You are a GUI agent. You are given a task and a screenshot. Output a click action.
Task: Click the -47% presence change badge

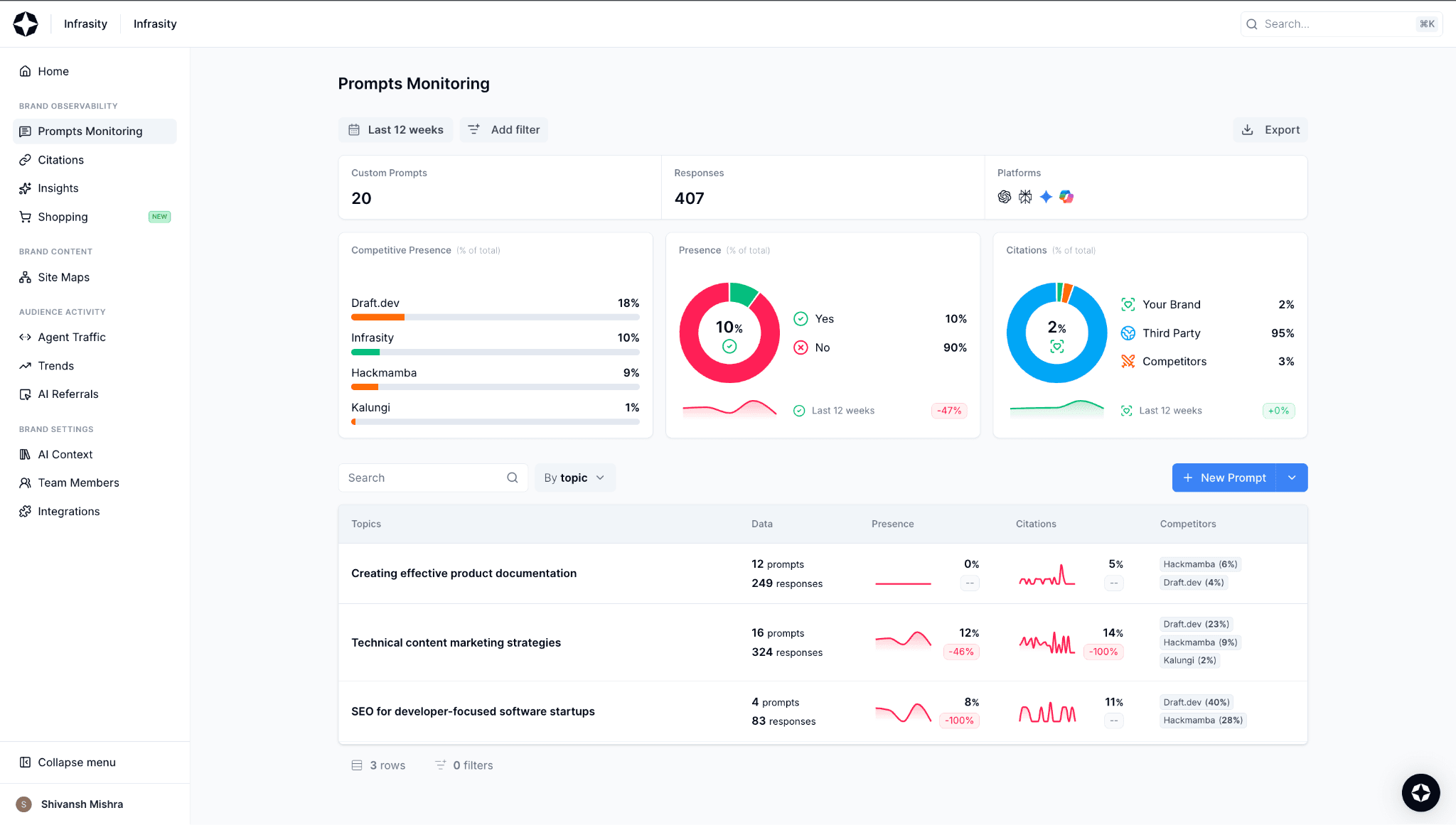[949, 411]
